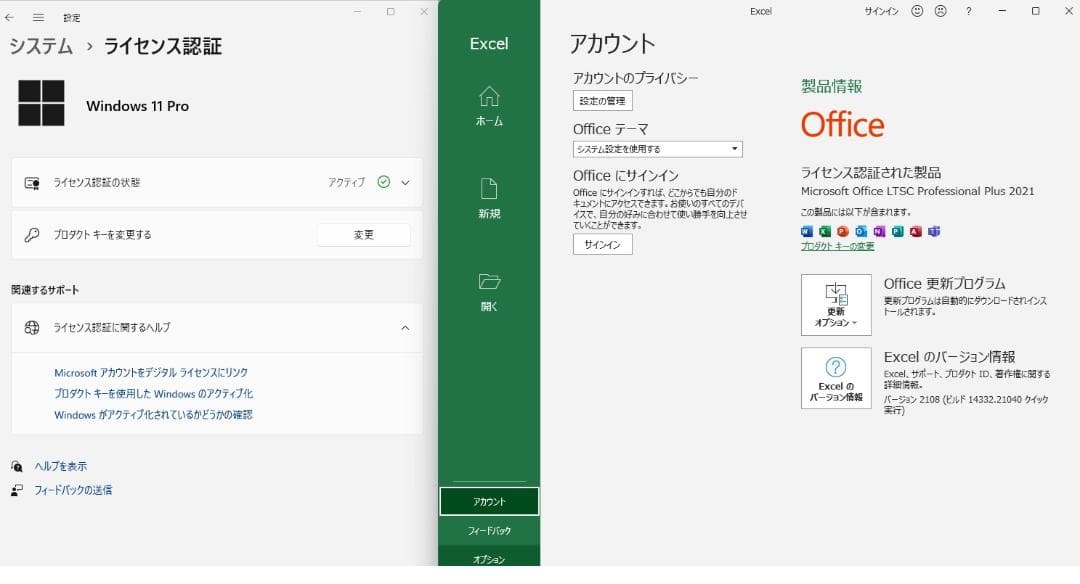Click システム in the Settings breadcrumb

pos(41,46)
